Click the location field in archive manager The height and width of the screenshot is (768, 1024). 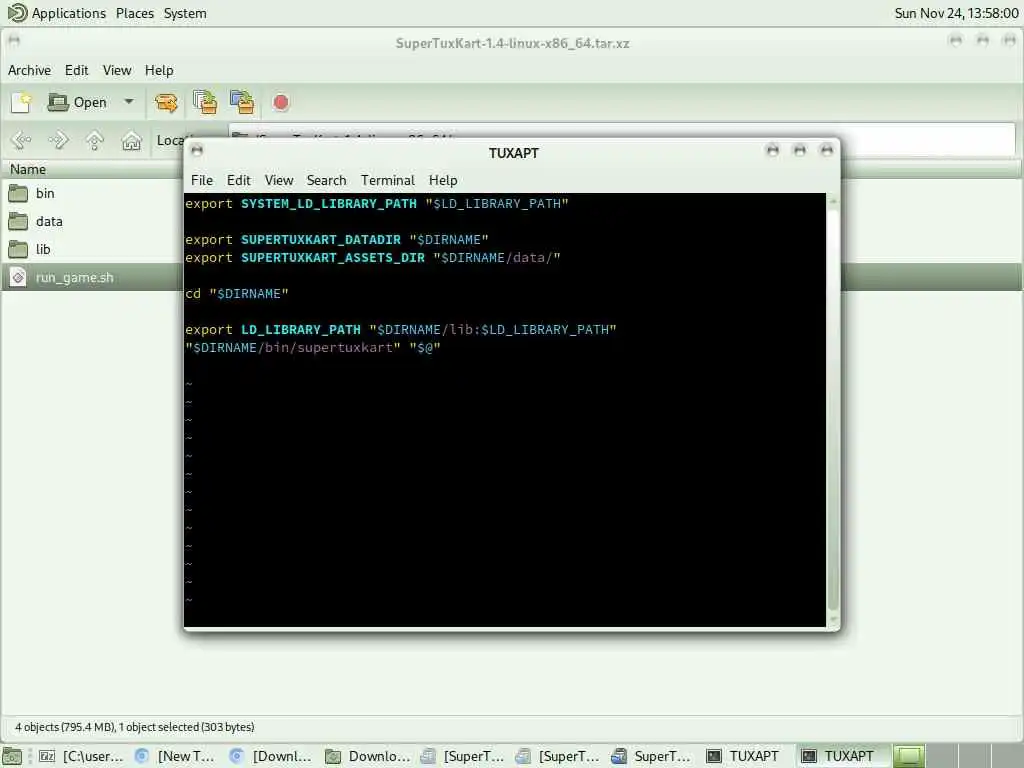tap(622, 139)
